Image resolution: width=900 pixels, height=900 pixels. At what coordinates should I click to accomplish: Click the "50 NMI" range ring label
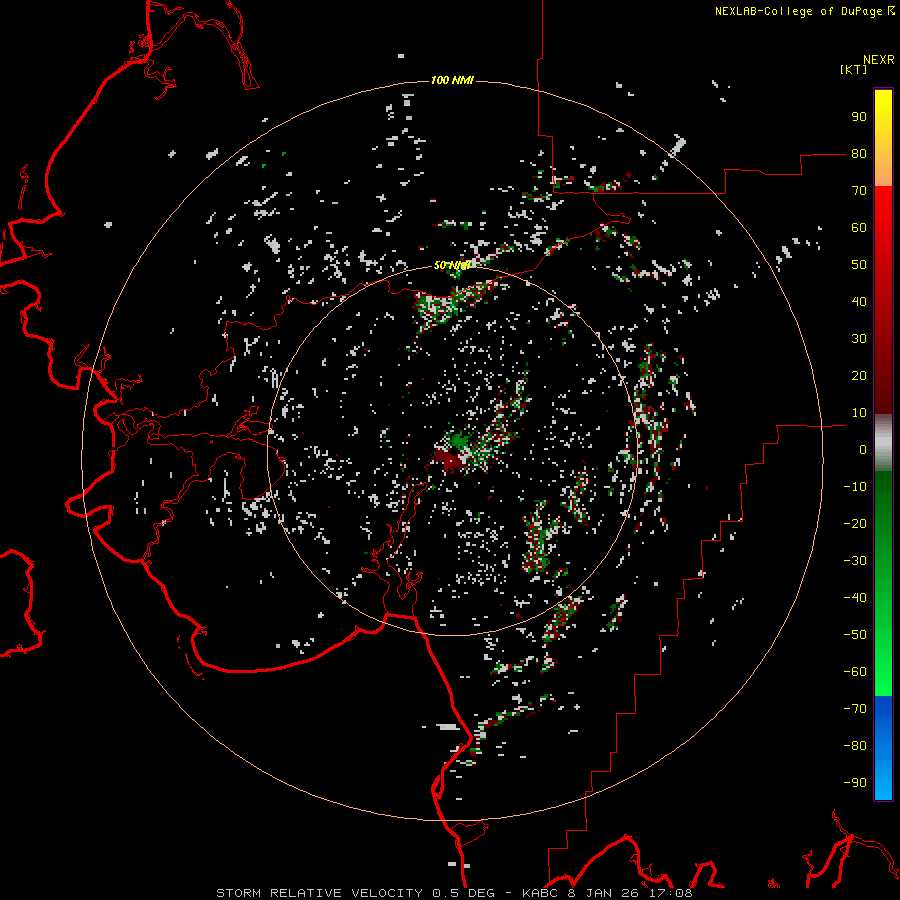coord(452,265)
